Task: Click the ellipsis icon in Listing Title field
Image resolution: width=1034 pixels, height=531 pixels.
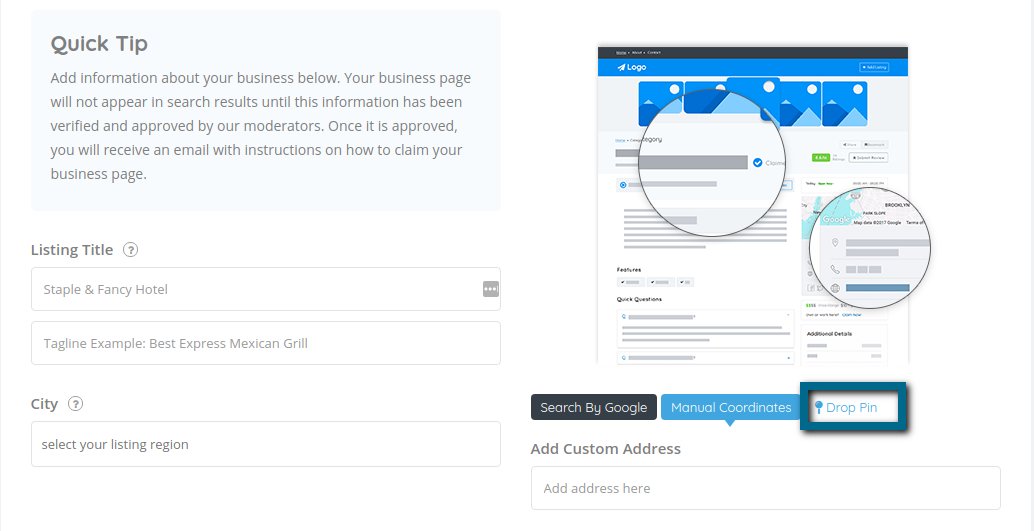Action: coord(491,289)
